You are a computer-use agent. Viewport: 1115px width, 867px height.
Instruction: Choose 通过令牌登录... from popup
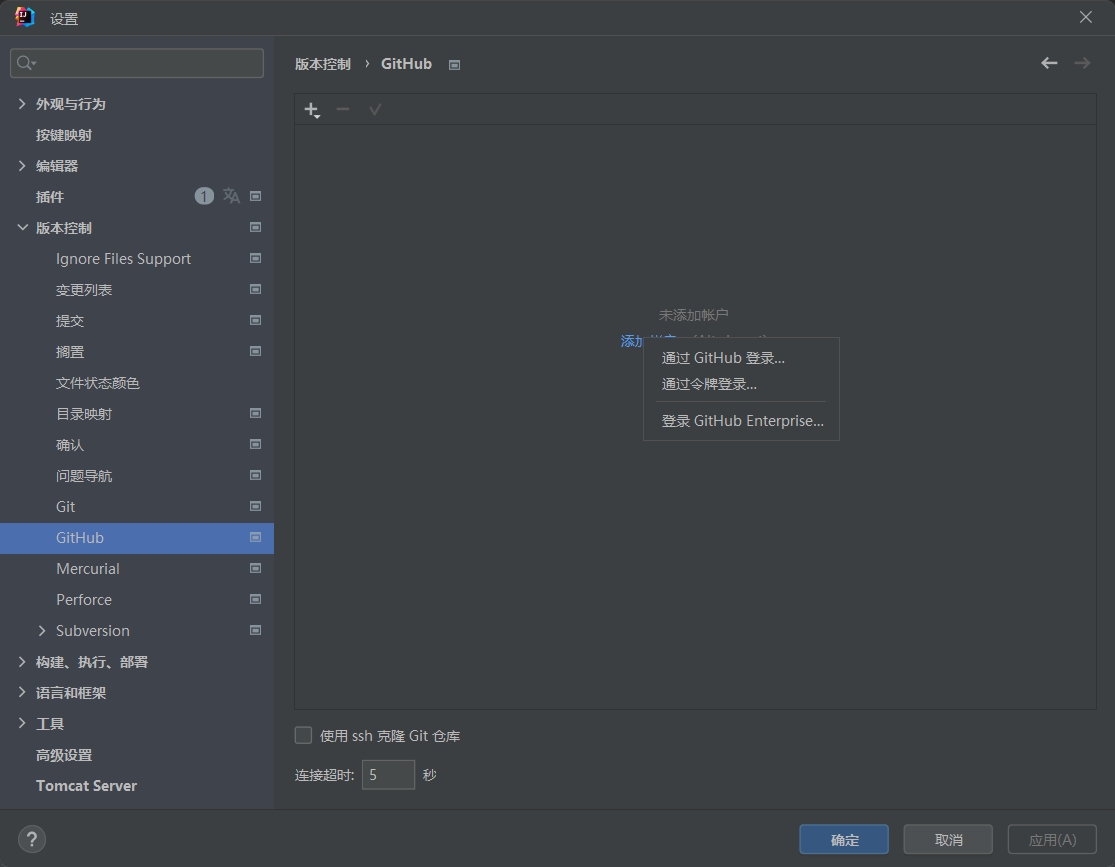point(741,384)
